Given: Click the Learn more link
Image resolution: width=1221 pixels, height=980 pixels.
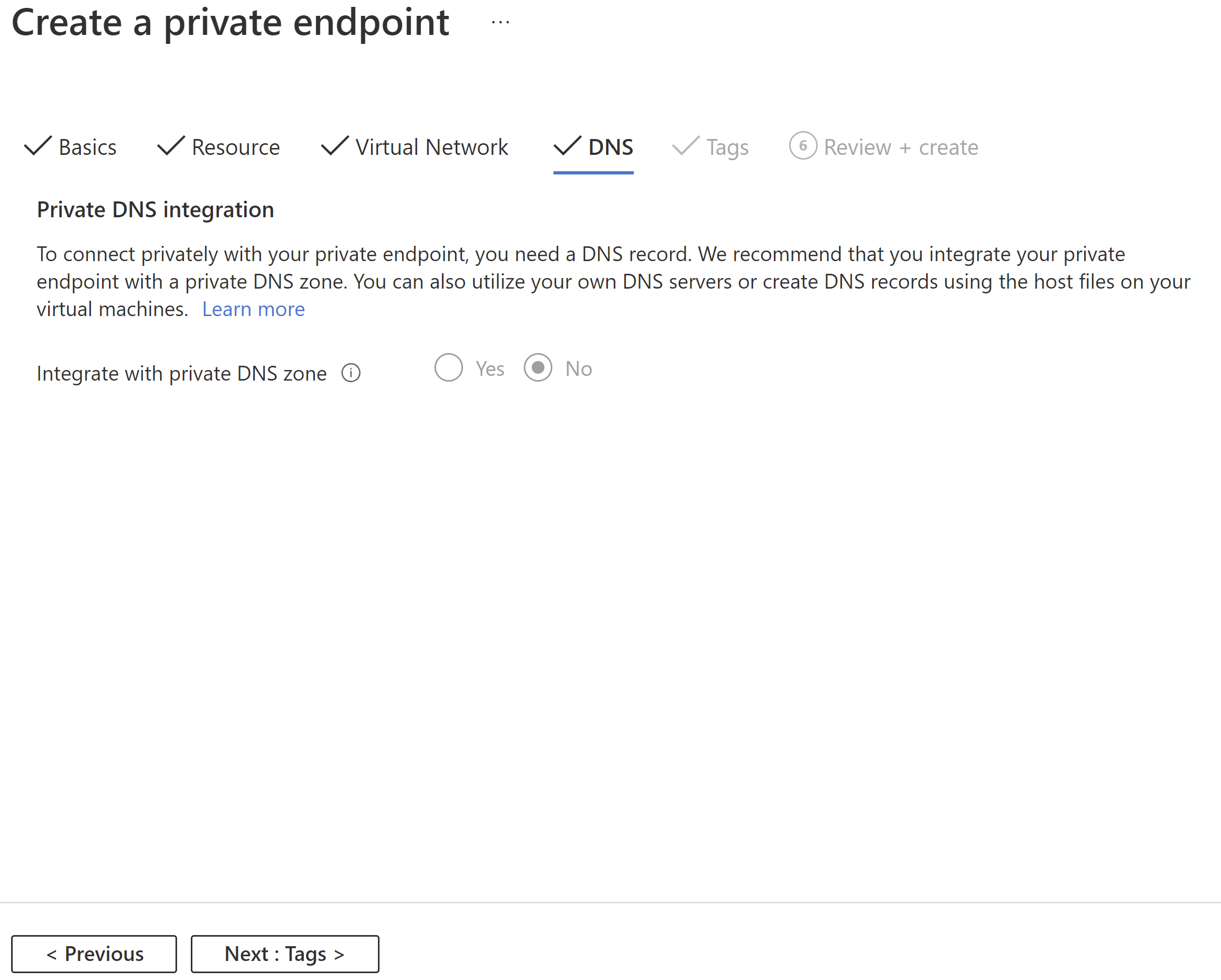Looking at the screenshot, I should click(253, 309).
